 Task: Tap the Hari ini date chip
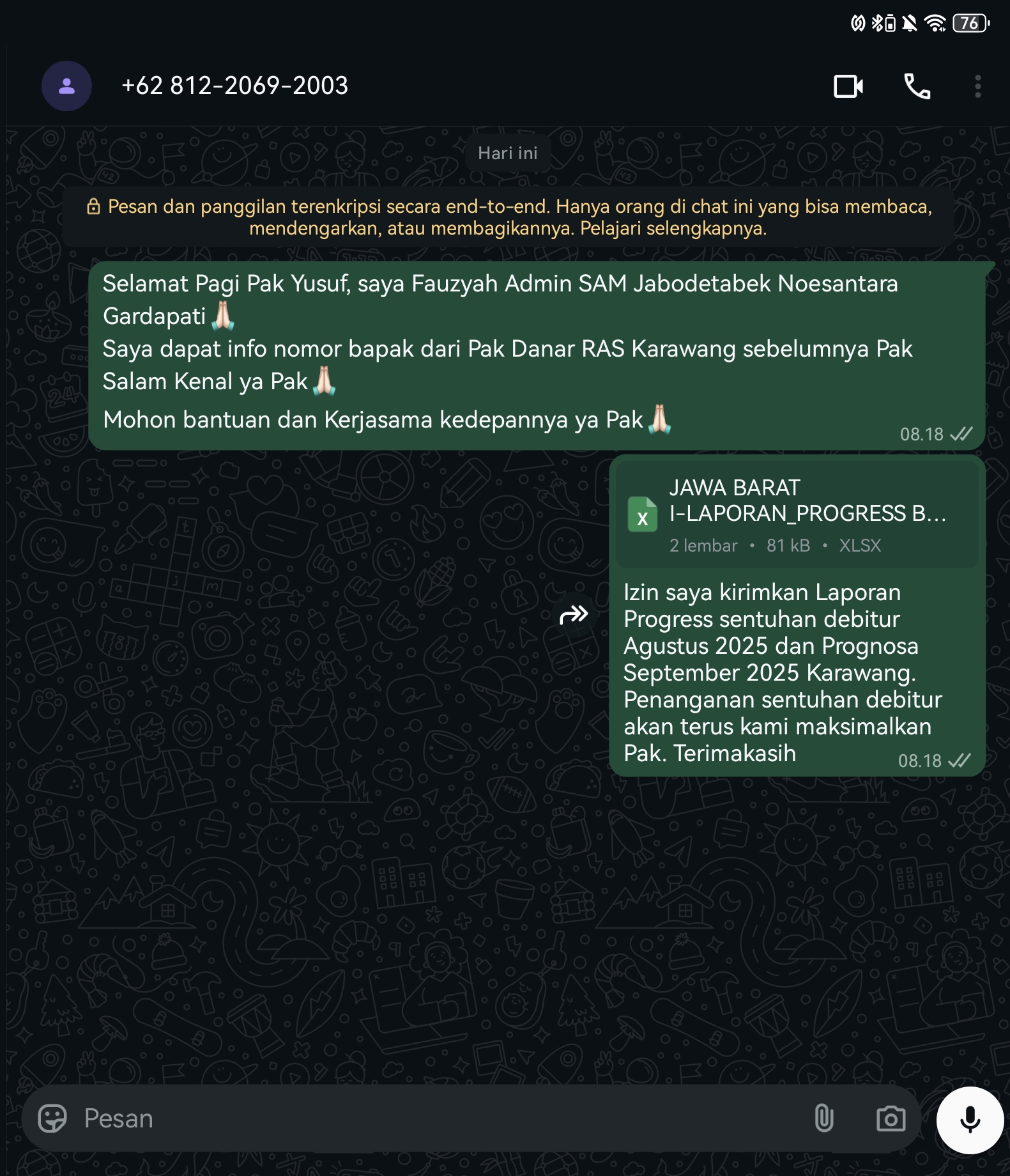click(x=508, y=153)
